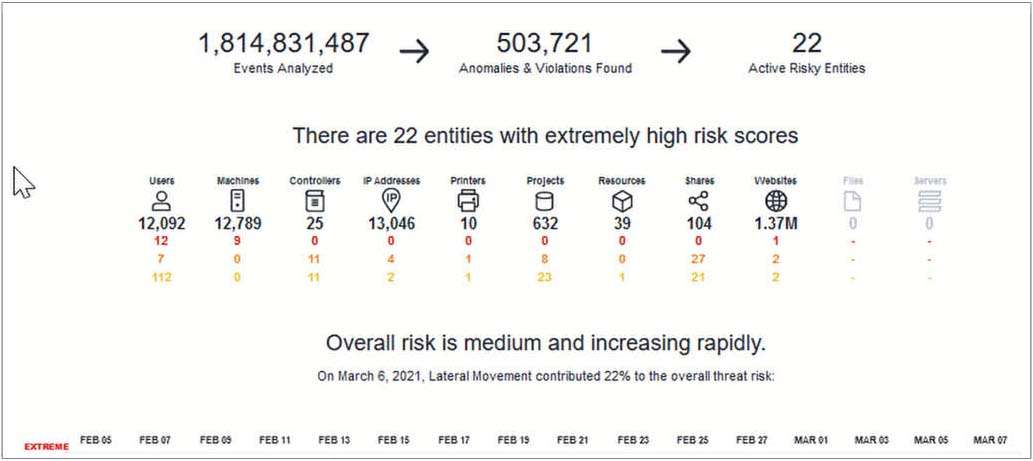
Task: Click the Websites globe icon
Action: pos(775,201)
